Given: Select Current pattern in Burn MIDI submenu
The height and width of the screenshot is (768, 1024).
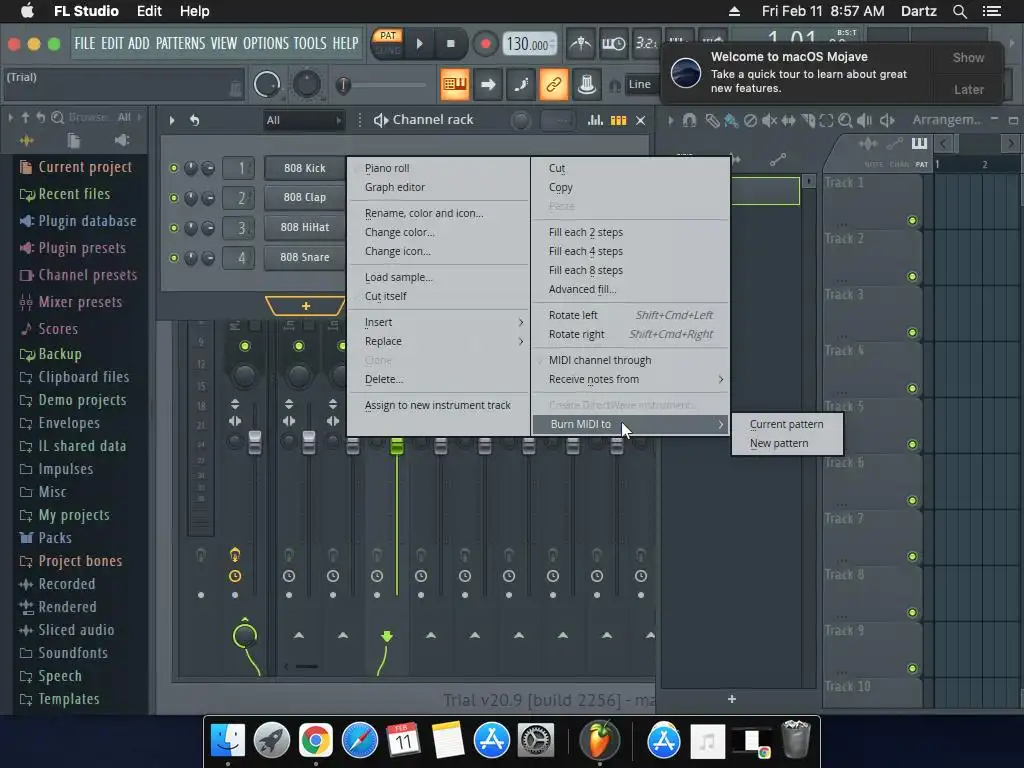Looking at the screenshot, I should click(787, 424).
